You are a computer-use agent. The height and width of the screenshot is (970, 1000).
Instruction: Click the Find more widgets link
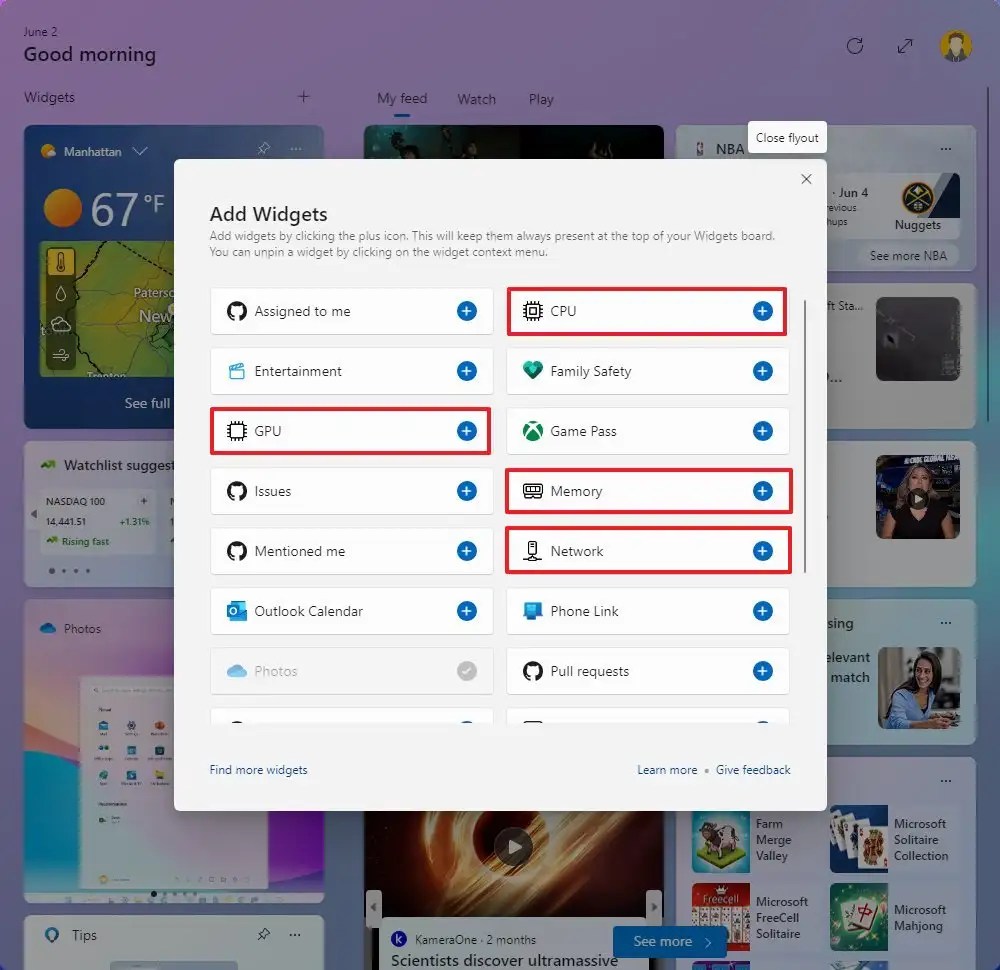click(x=258, y=770)
